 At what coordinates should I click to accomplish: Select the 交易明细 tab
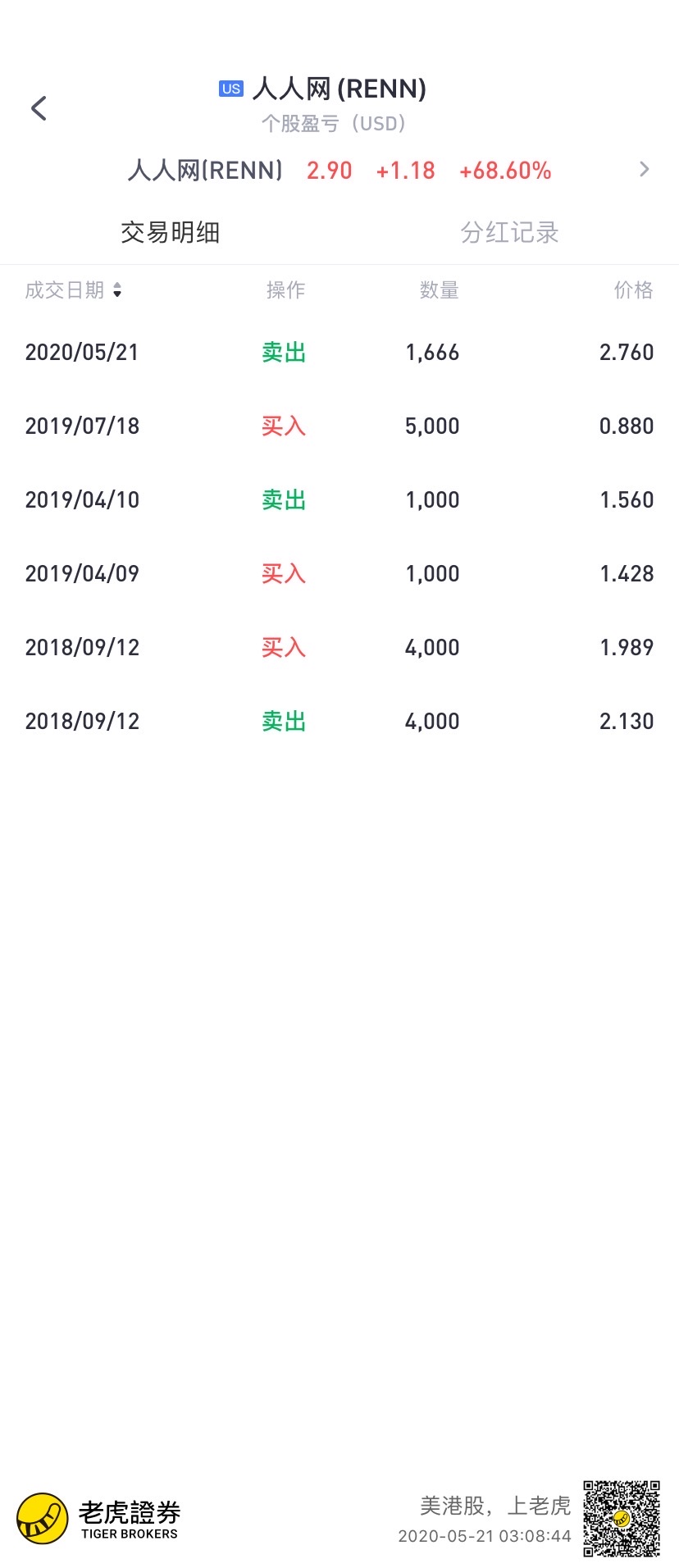[x=170, y=233]
